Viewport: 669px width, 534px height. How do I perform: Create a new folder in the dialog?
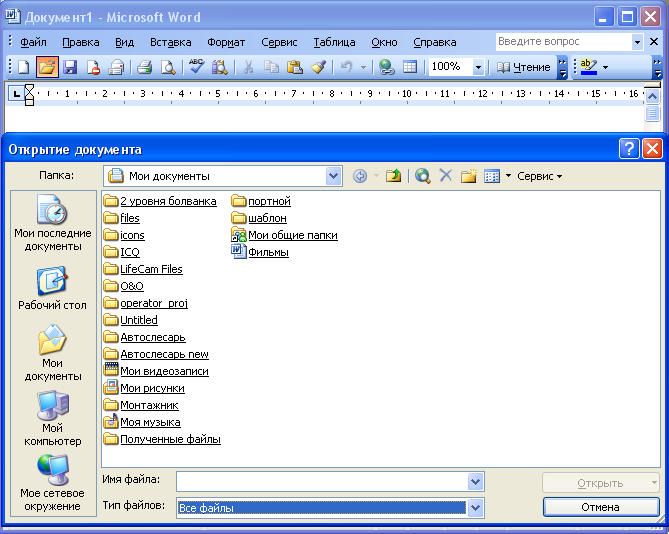click(468, 176)
